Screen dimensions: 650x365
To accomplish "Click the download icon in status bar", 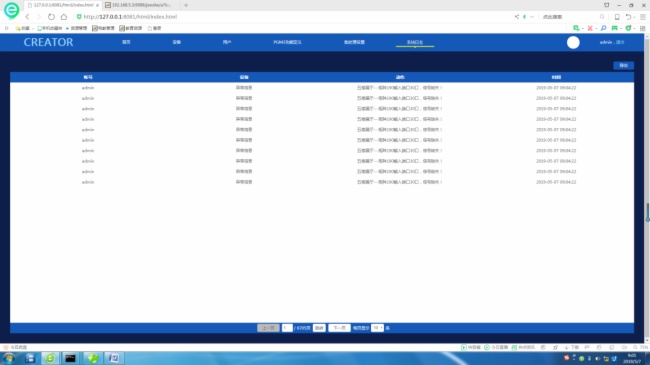I will click(566, 347).
